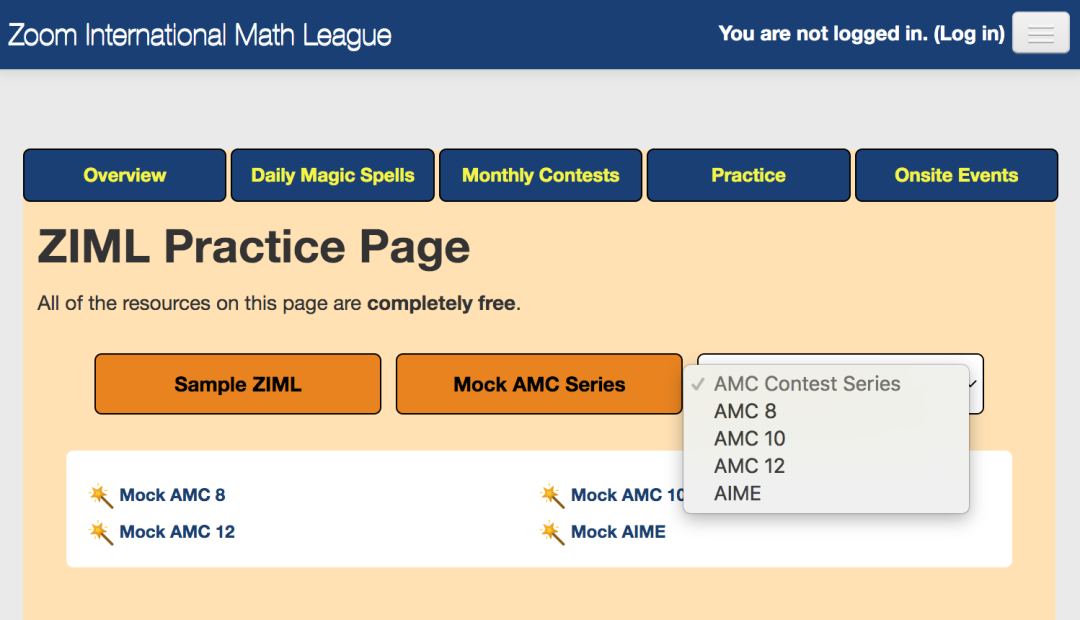Select the Practice tab
The width and height of the screenshot is (1080, 620).
(x=748, y=175)
